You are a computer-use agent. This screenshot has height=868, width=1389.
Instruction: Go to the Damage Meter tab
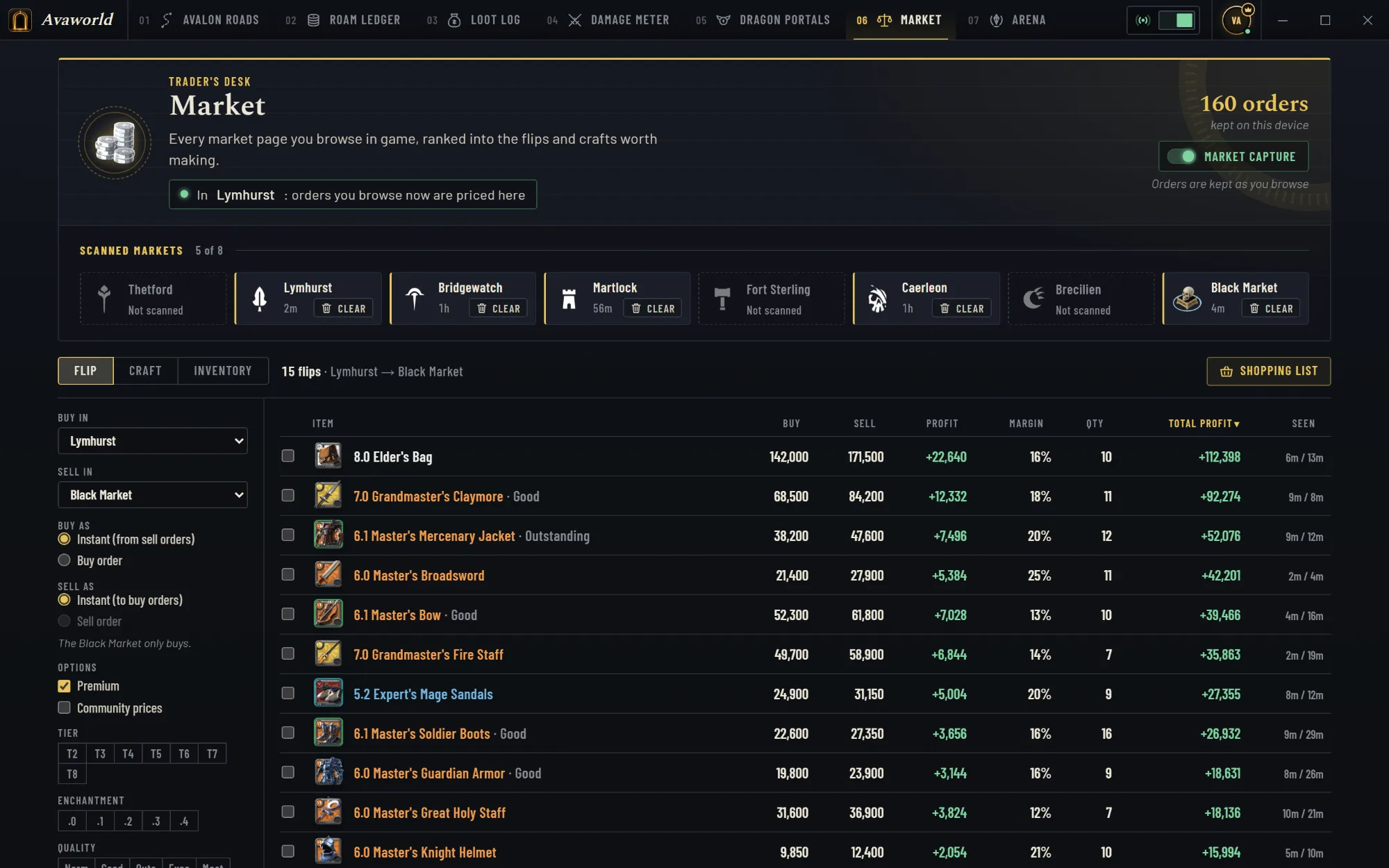click(608, 20)
